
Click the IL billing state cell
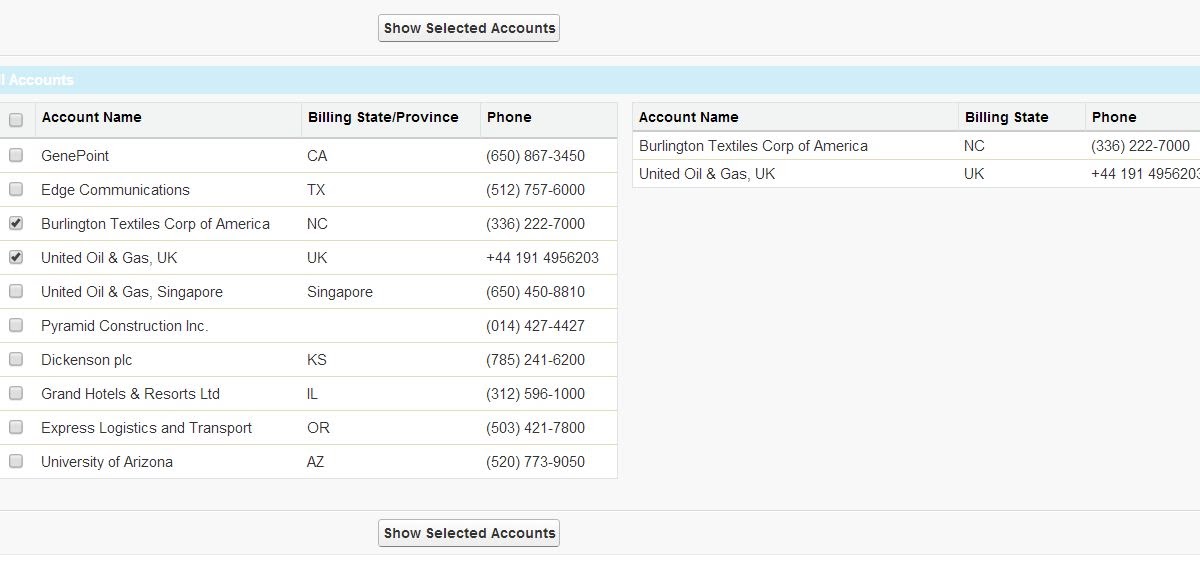coord(312,394)
